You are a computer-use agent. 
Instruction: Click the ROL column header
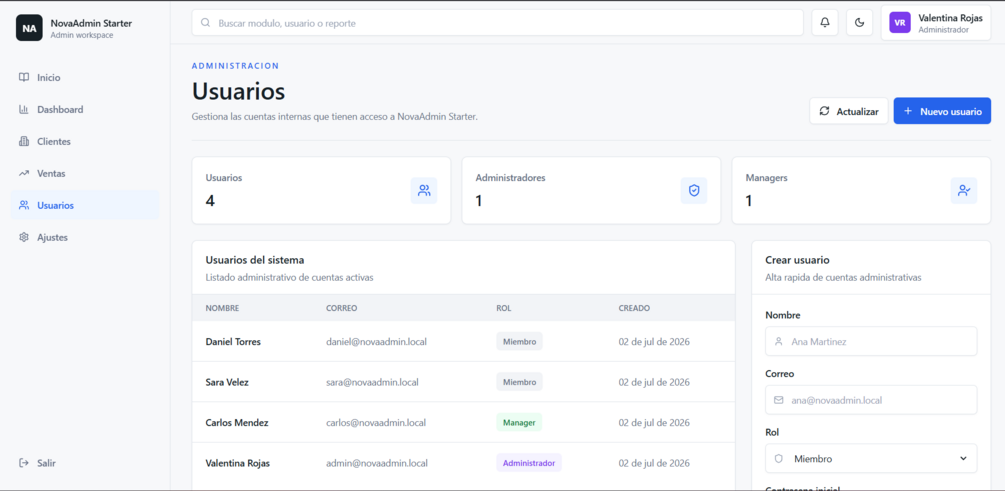504,308
